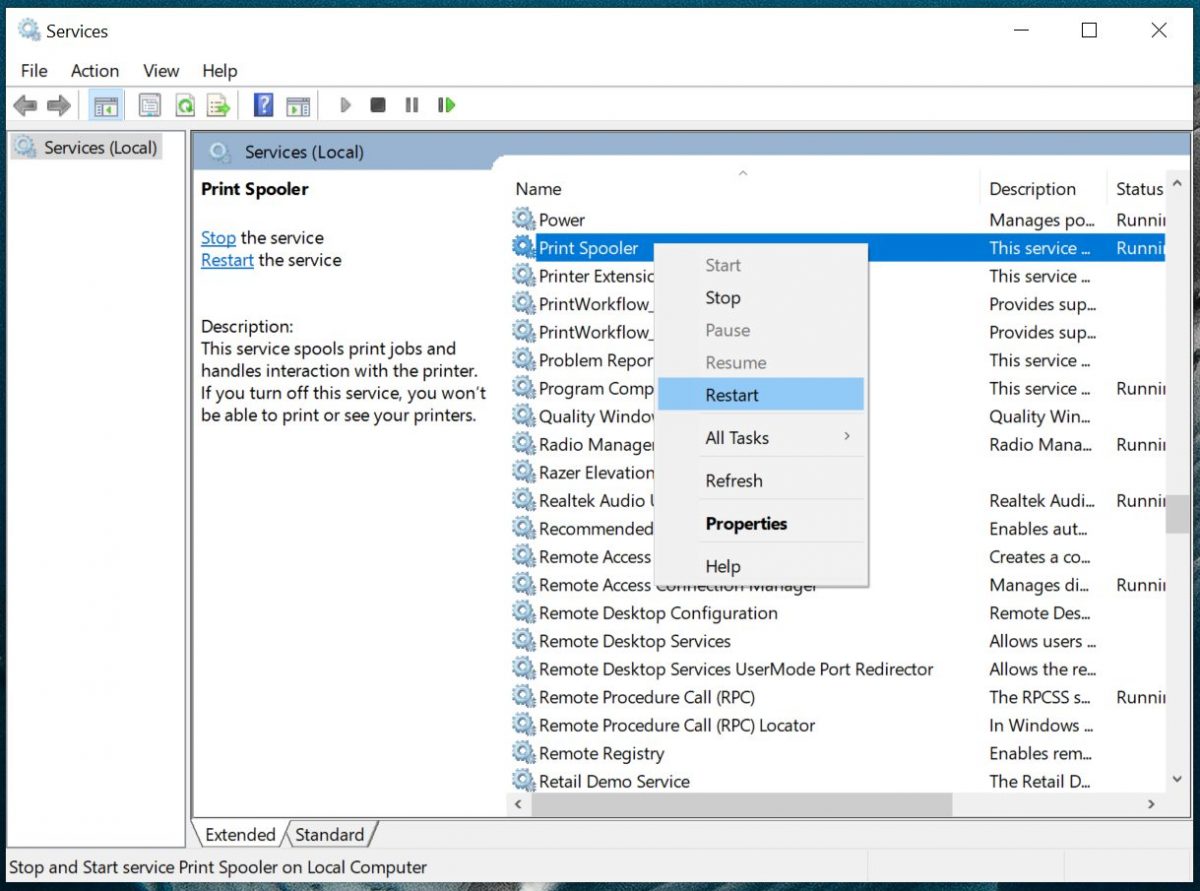Click the Start Service play toolbar icon

(x=346, y=105)
